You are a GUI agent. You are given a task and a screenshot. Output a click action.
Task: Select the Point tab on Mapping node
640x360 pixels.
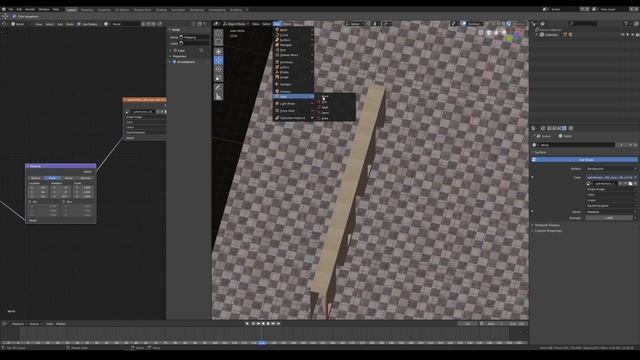tap(52, 178)
